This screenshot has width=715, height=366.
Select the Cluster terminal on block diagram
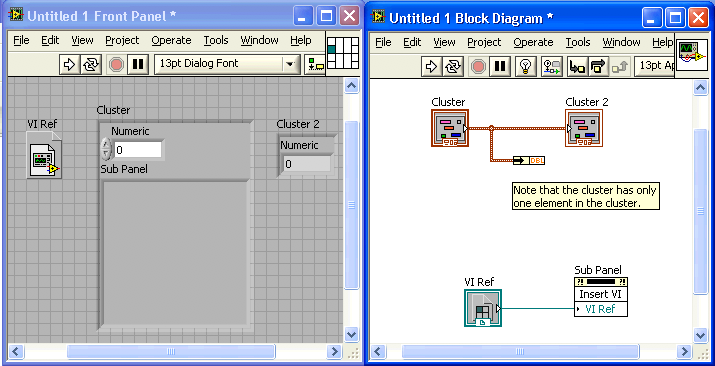coord(450,128)
